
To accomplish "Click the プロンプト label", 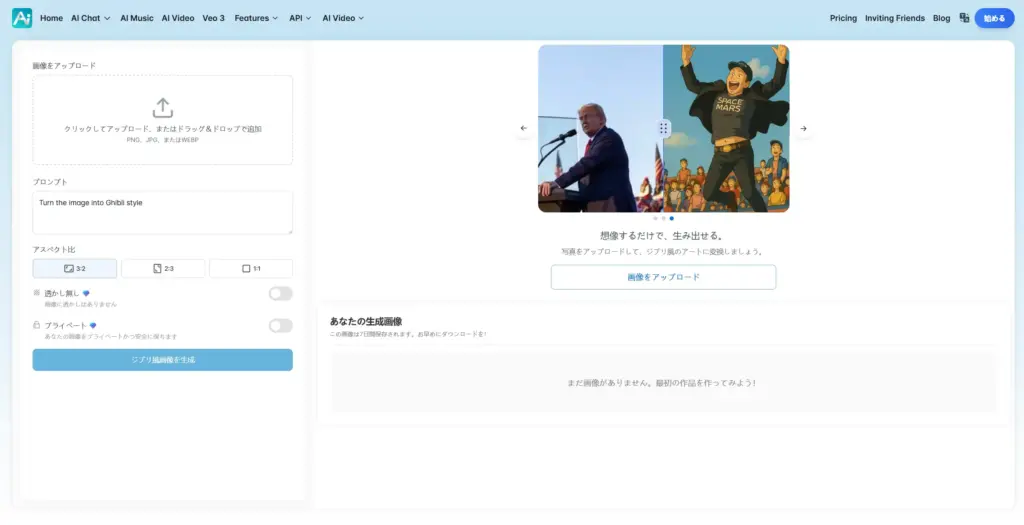I will (x=50, y=182).
